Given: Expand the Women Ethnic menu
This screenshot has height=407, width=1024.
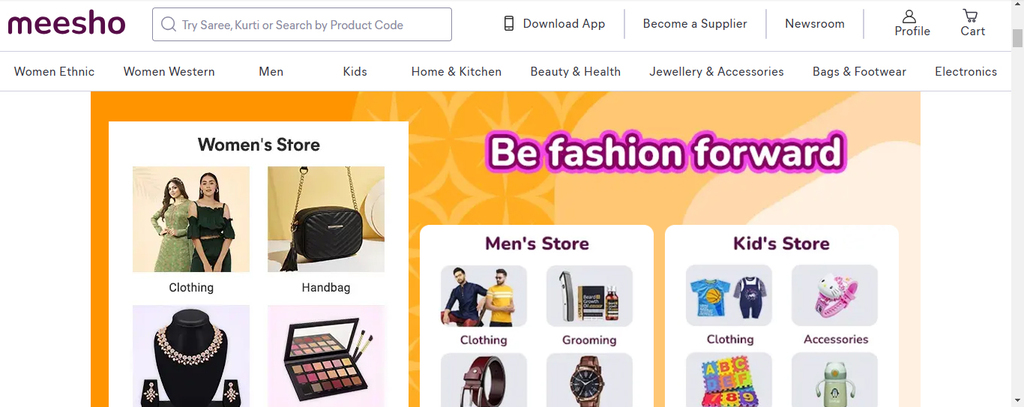Looking at the screenshot, I should click(54, 71).
